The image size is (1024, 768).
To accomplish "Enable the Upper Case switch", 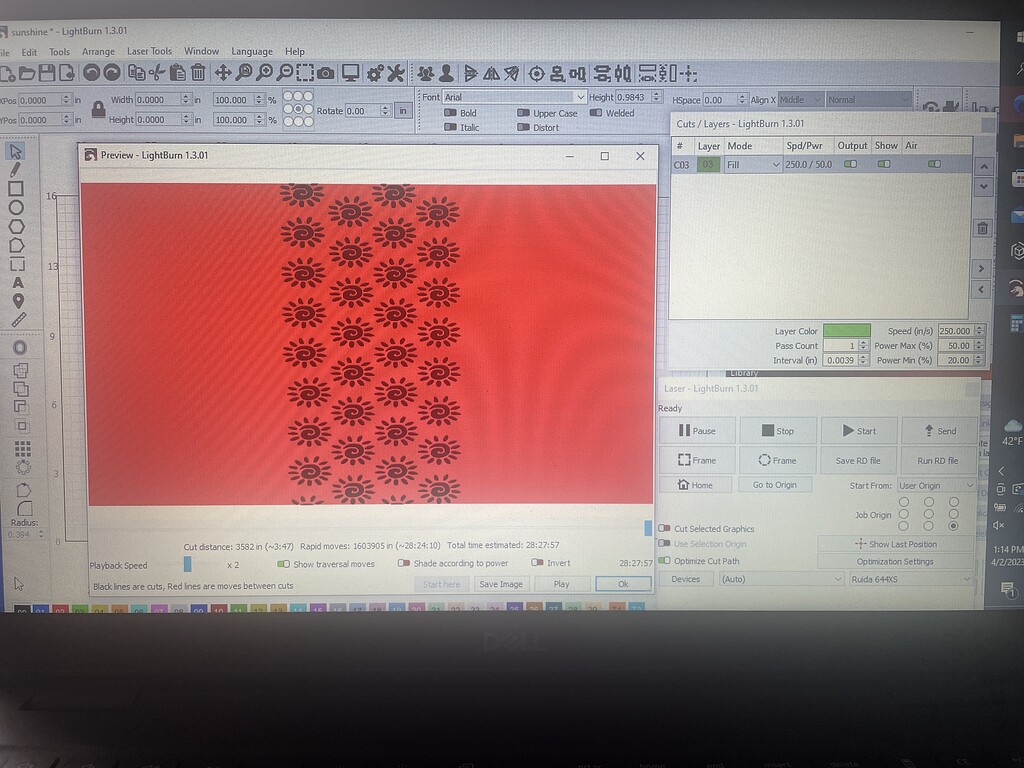I will tap(523, 112).
